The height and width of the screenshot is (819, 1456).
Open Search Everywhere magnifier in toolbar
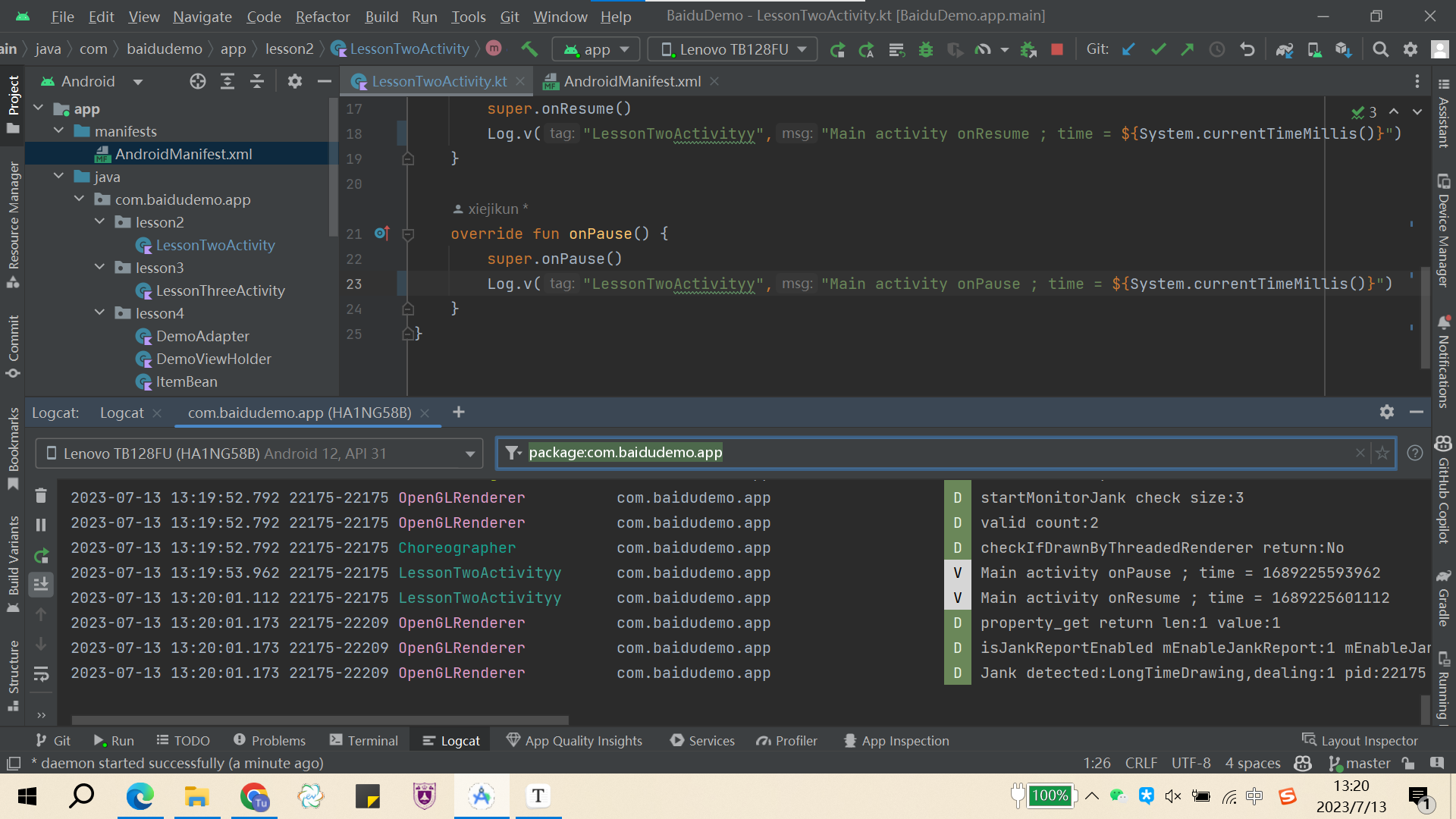click(1380, 49)
